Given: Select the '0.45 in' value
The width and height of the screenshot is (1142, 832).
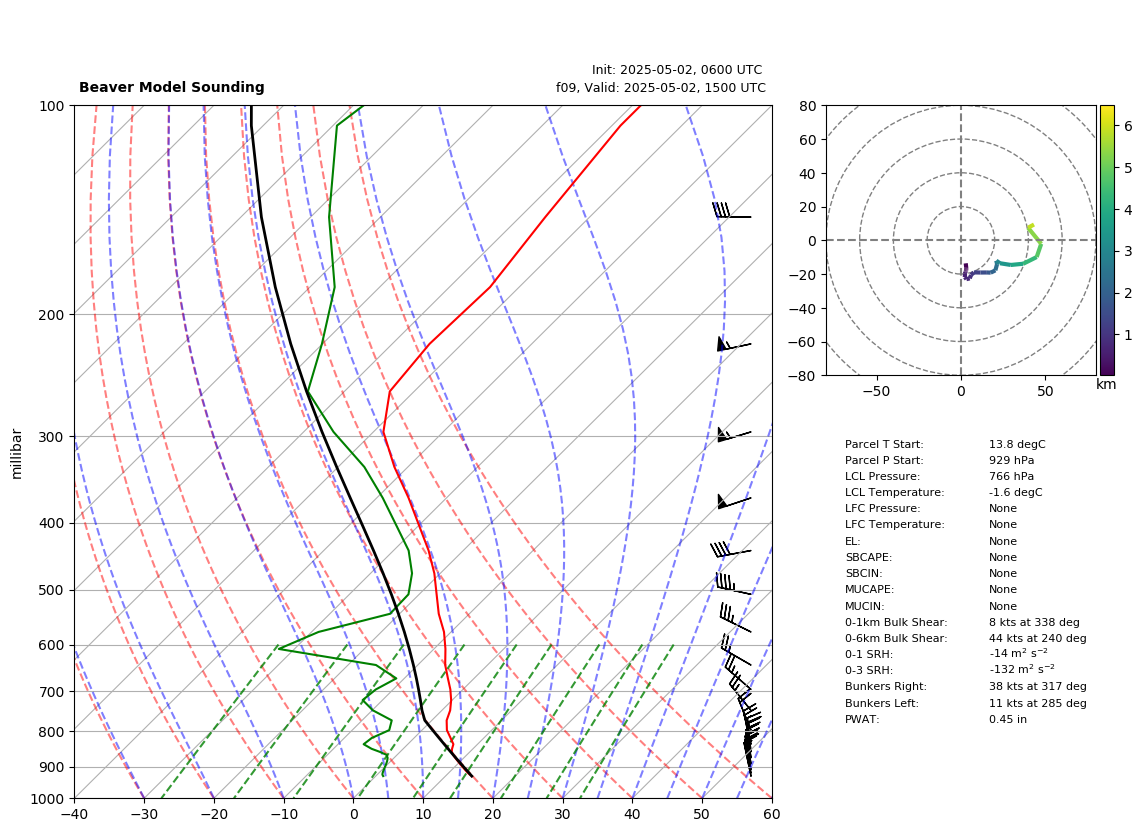Looking at the screenshot, I should coord(1008,719).
